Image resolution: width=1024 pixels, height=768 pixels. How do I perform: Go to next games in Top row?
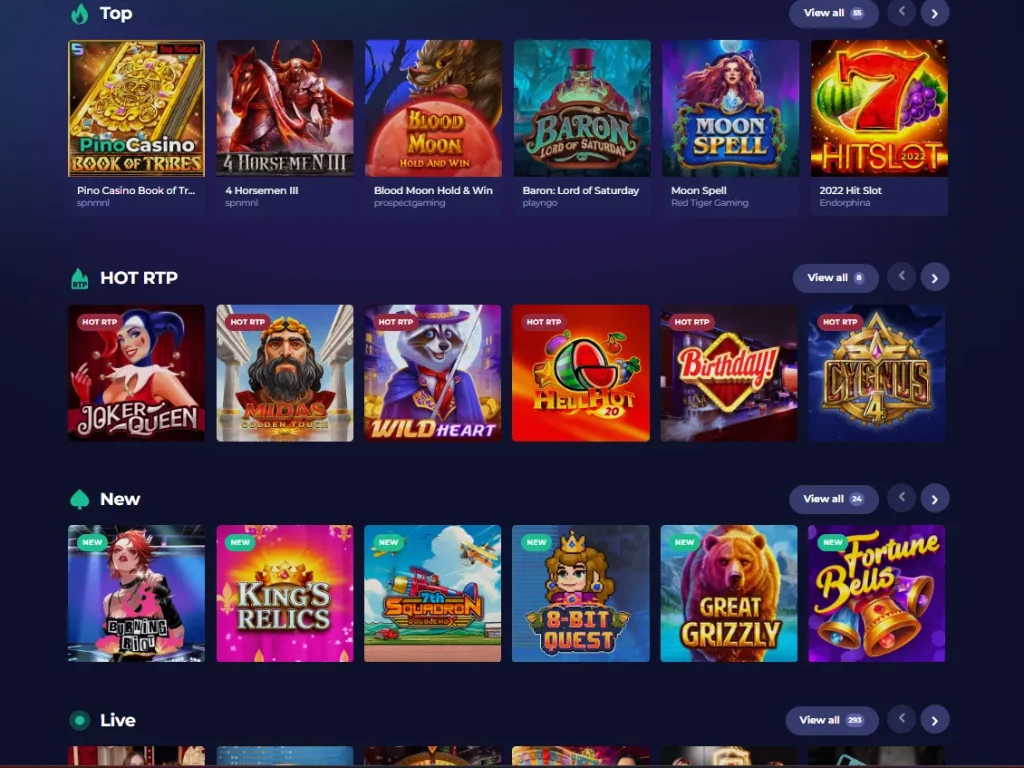click(935, 13)
